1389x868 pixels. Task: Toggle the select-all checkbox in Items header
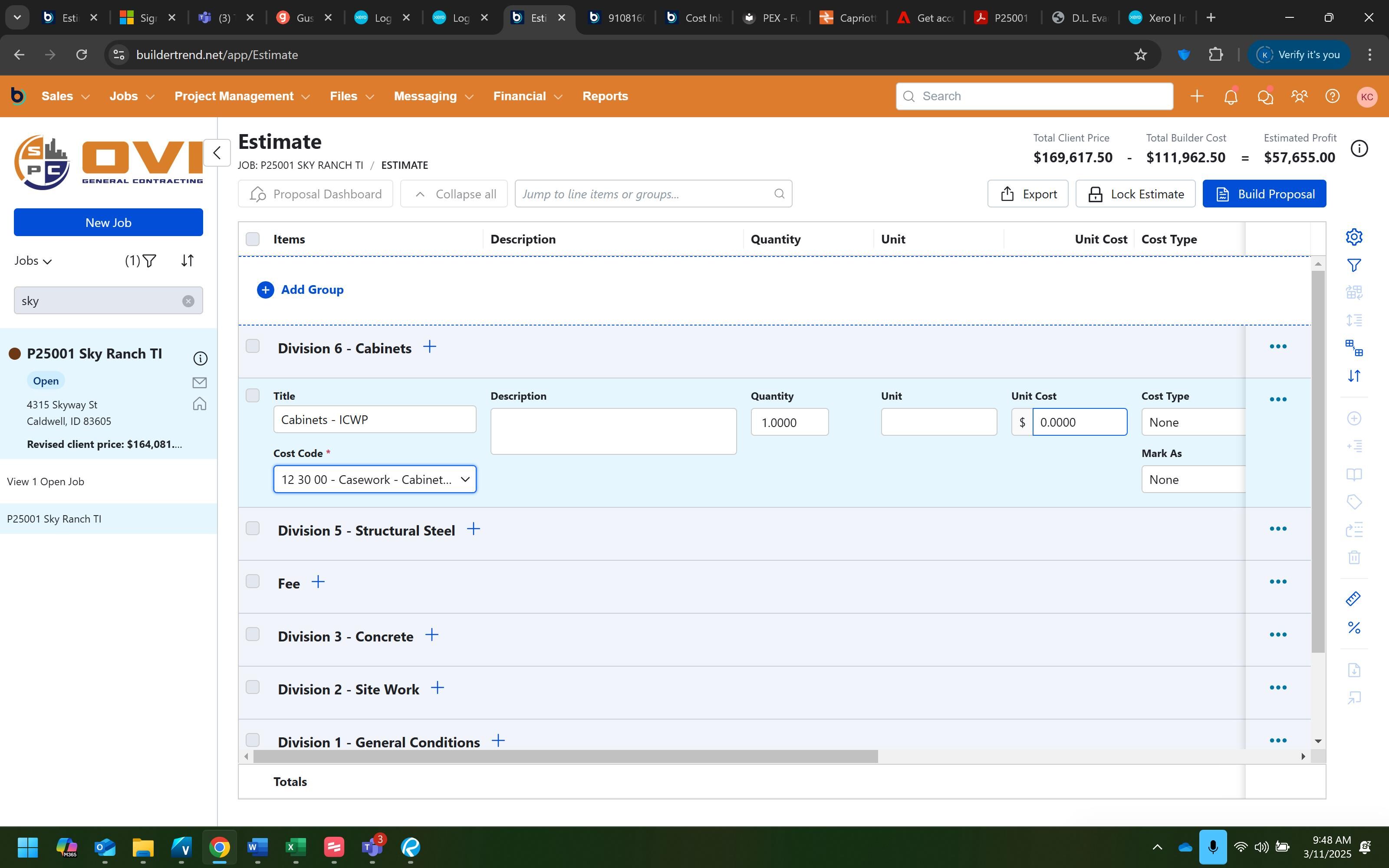point(253,239)
